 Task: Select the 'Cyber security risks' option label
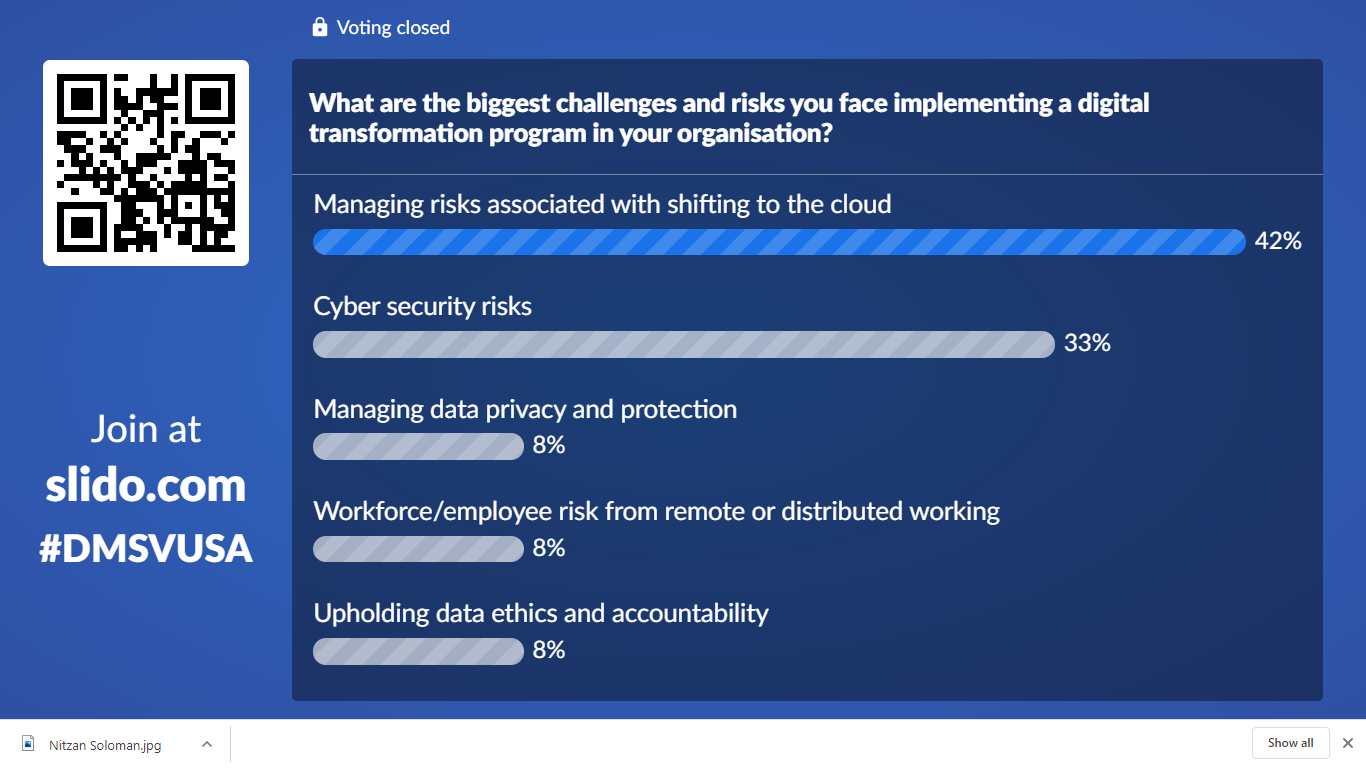423,306
